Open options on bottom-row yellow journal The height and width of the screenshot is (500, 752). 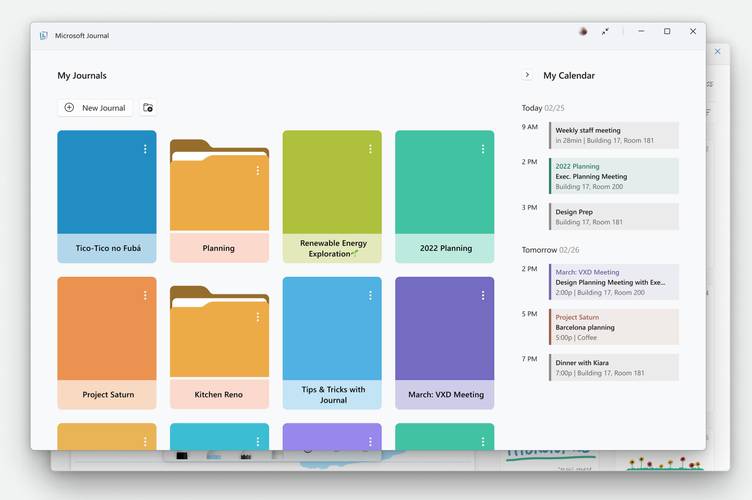145,441
